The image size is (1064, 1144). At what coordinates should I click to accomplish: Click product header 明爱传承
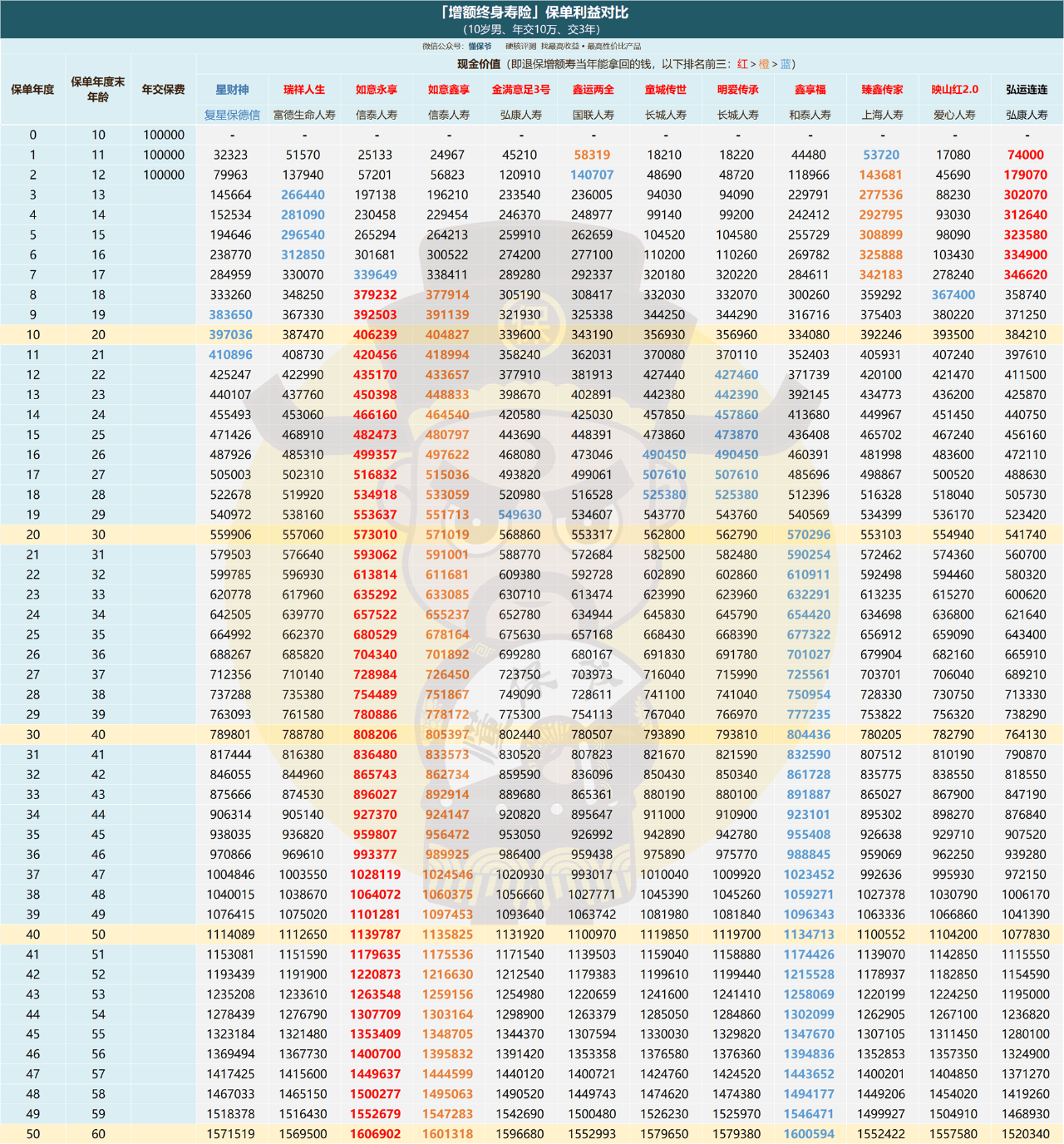(x=738, y=89)
